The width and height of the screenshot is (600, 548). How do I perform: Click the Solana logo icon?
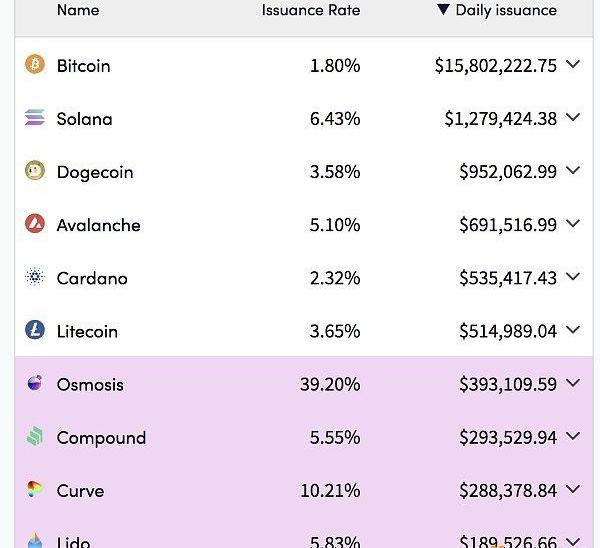coord(35,118)
